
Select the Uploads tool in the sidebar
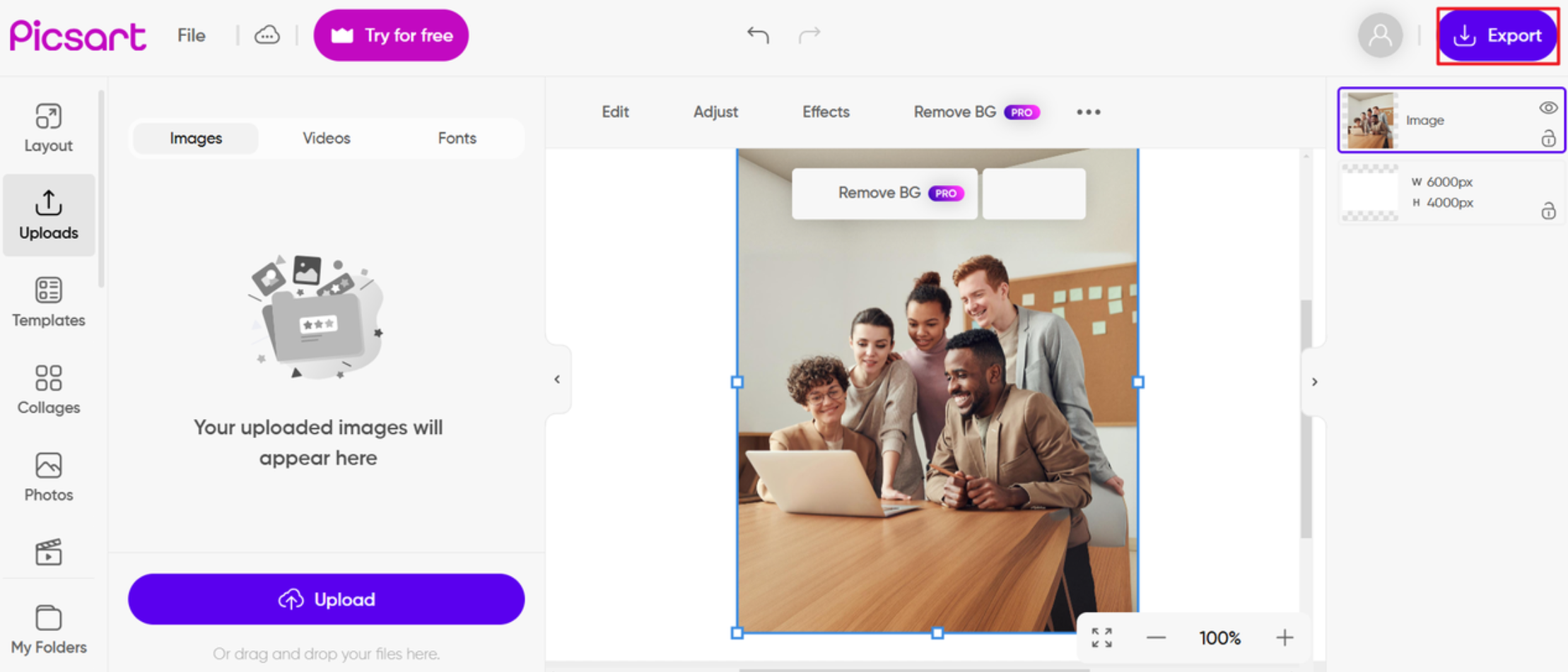coord(48,216)
